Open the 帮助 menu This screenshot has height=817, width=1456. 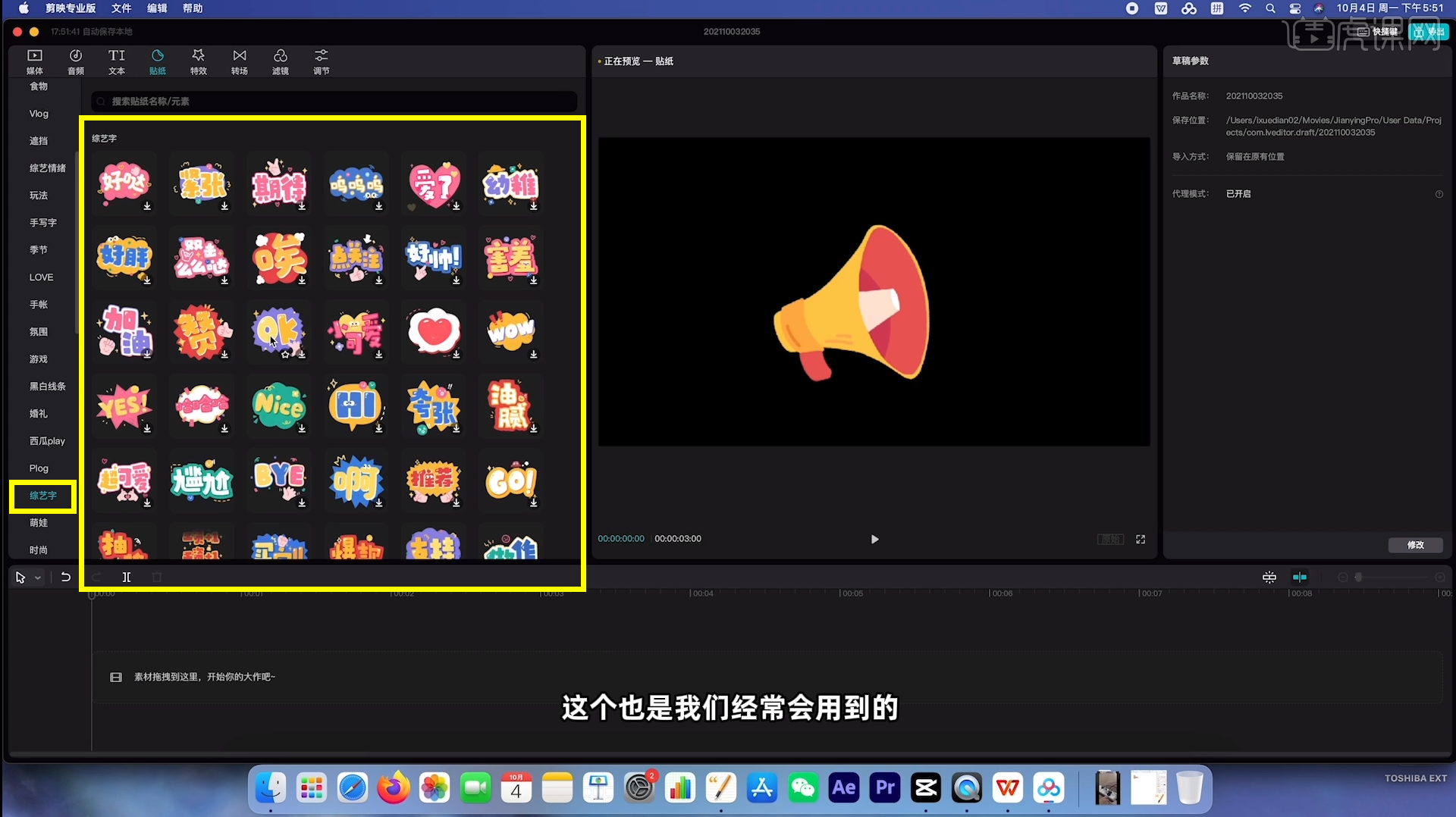click(x=193, y=8)
